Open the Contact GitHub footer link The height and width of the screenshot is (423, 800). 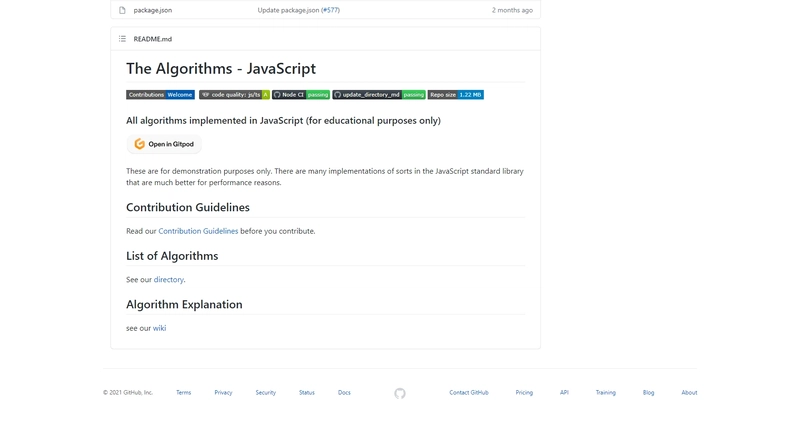point(469,393)
